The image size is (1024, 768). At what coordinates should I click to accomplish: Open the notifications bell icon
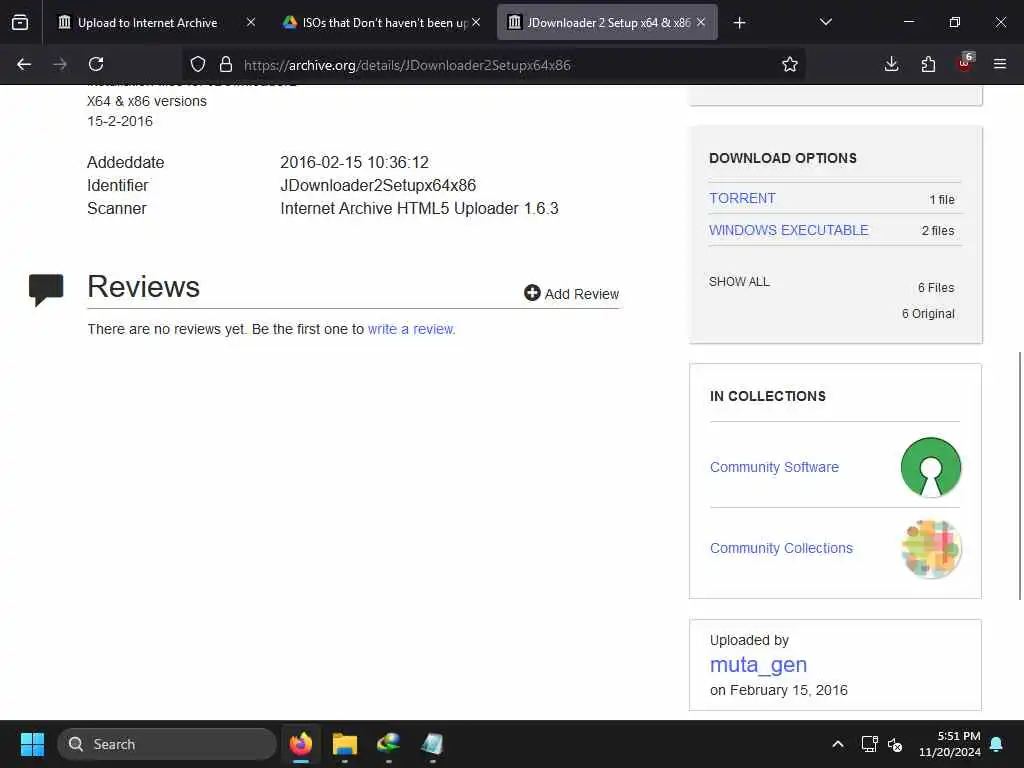coord(997,744)
